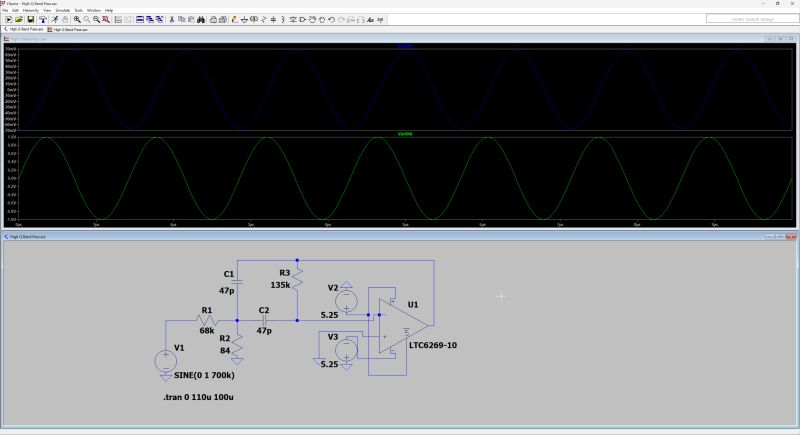Click the Print icon in the toolbar
The height and width of the screenshot is (435, 800).
[213, 19]
